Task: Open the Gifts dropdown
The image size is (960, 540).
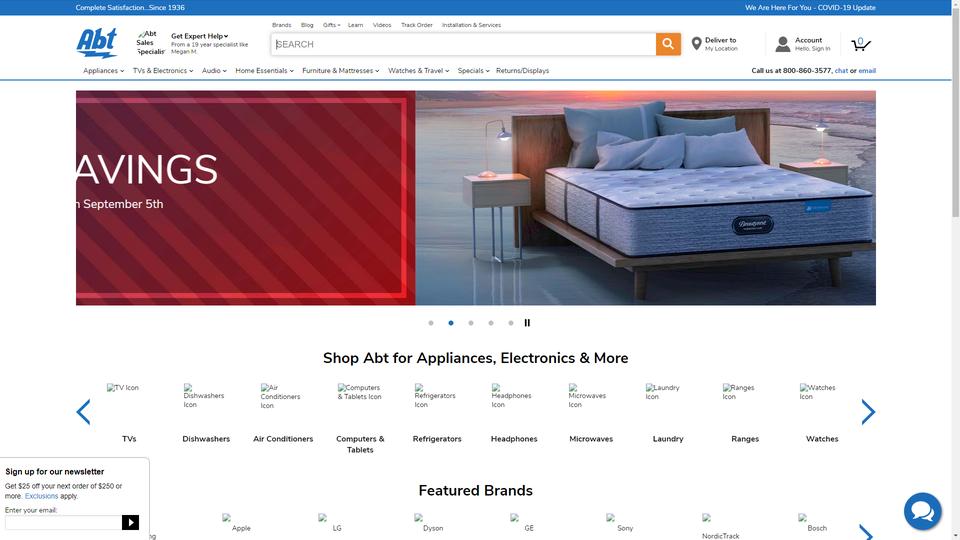Action: click(332, 25)
